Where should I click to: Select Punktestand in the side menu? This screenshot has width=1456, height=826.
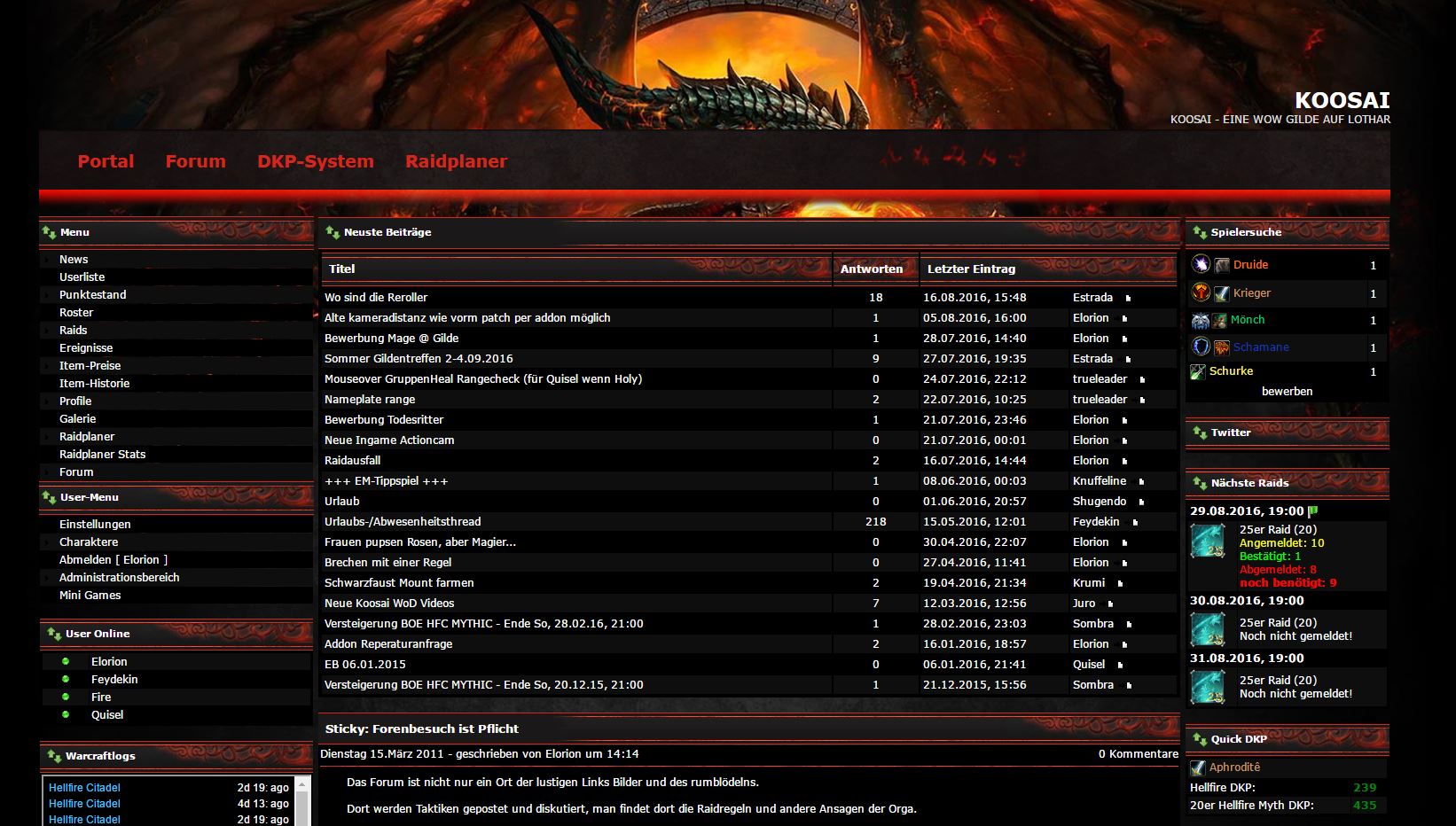93,295
